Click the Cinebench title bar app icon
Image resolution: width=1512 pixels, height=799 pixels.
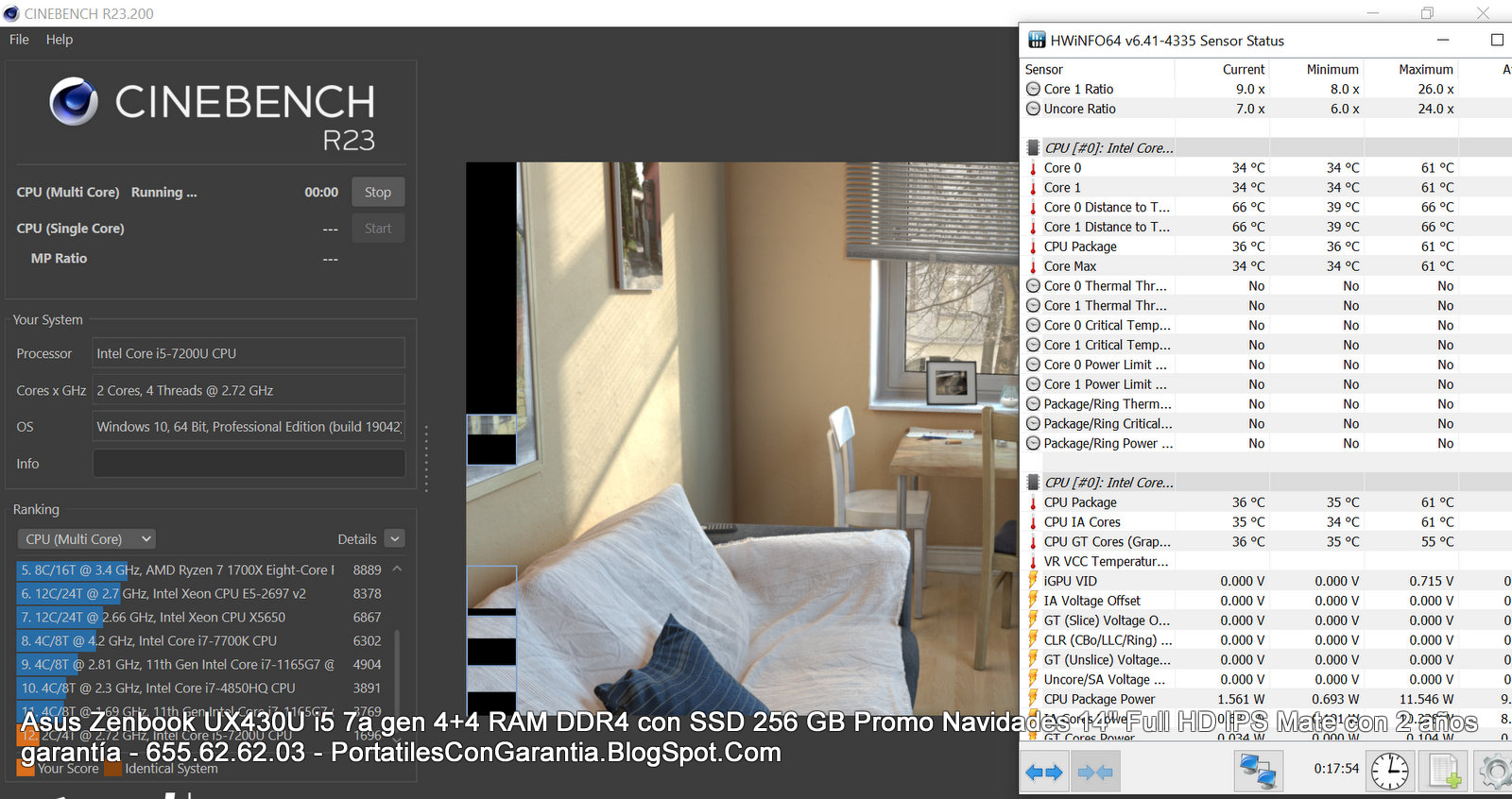pyautogui.click(x=11, y=13)
